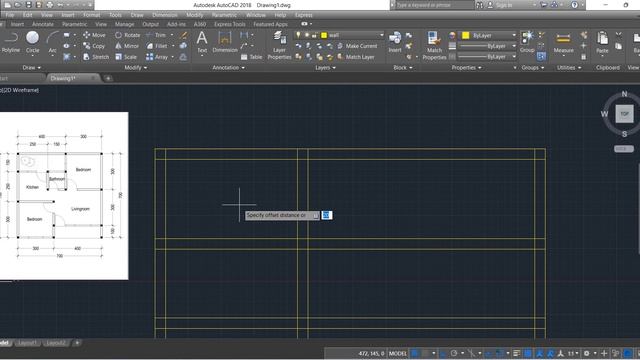Select the Trim tool
Viewport: 640px width, 360px height.
[x=156, y=35]
